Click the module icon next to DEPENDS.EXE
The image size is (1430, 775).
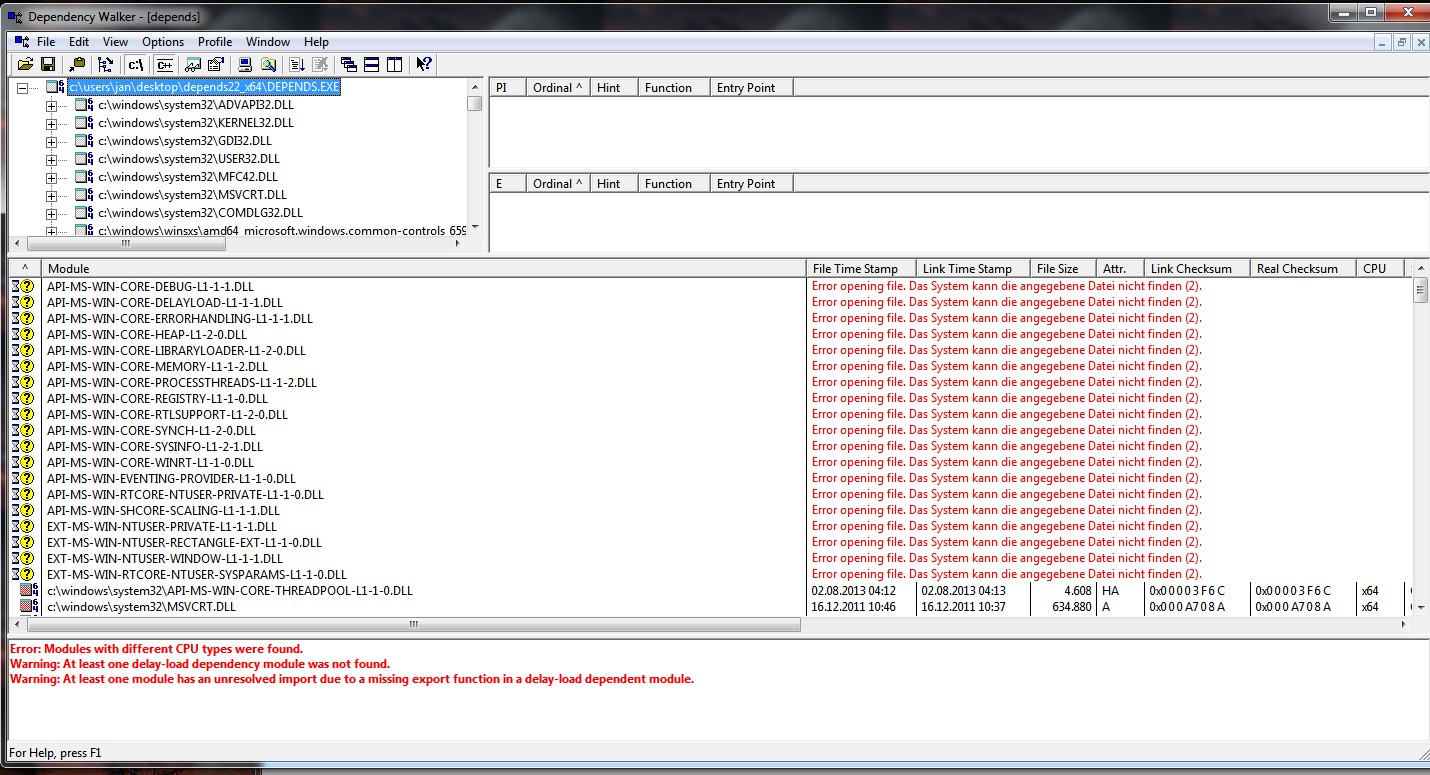(x=55, y=87)
